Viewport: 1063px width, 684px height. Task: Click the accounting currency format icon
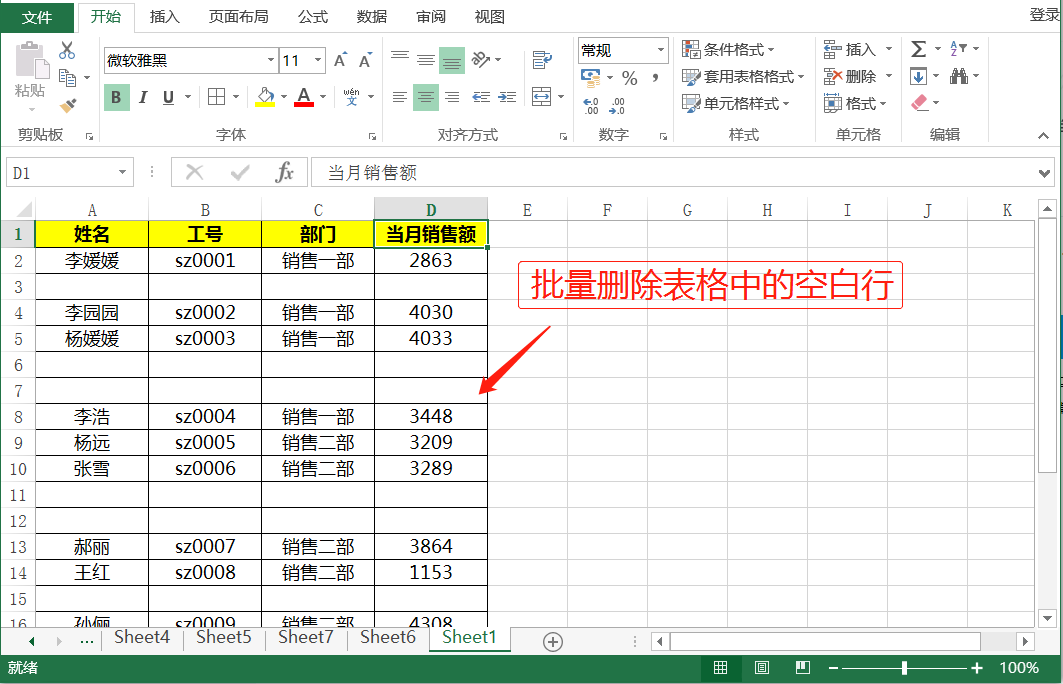click(x=590, y=78)
